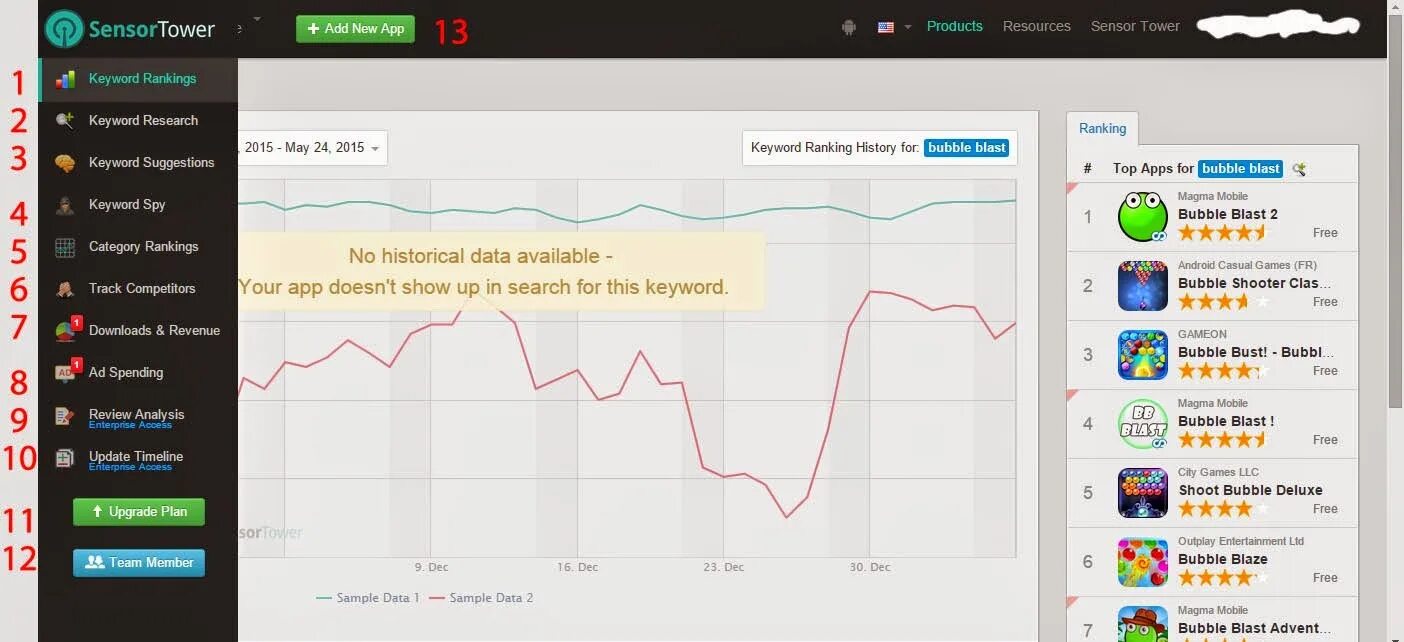The width and height of the screenshot is (1404, 642).
Task: Click bubble blast tag in Top Apps header
Action: click(x=1240, y=169)
